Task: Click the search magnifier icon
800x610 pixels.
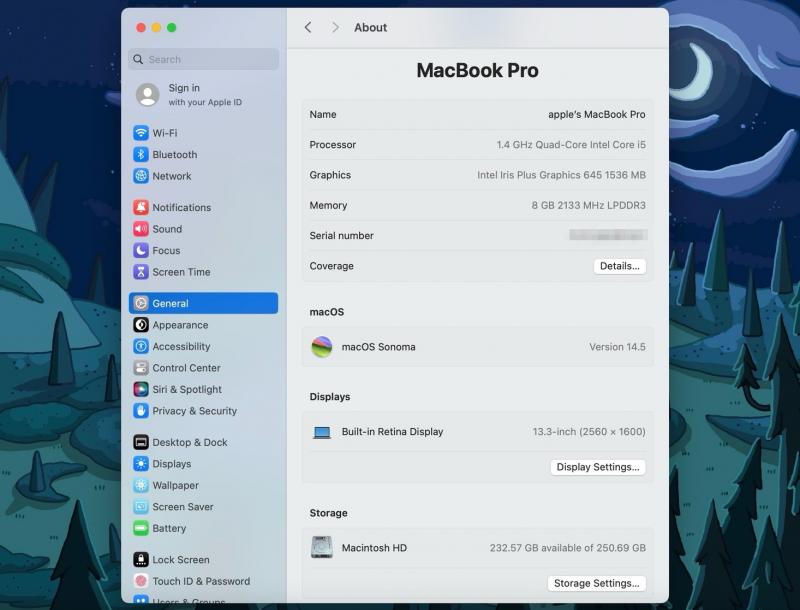Action: (138, 59)
